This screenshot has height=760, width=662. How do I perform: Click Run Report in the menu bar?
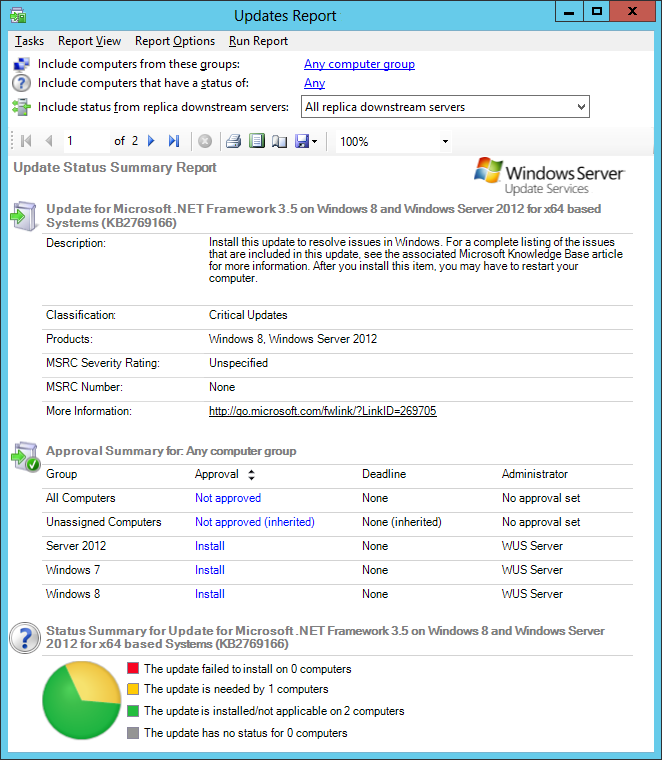(258, 41)
